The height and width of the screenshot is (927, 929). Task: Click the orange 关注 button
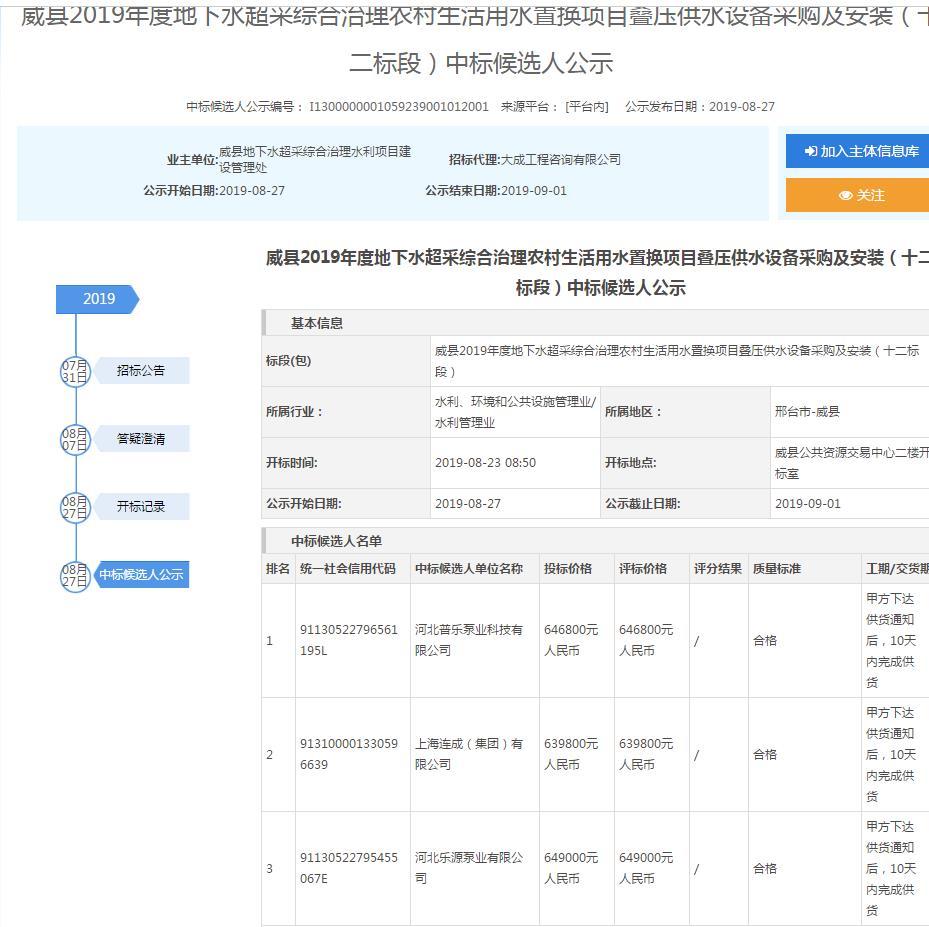tap(860, 195)
